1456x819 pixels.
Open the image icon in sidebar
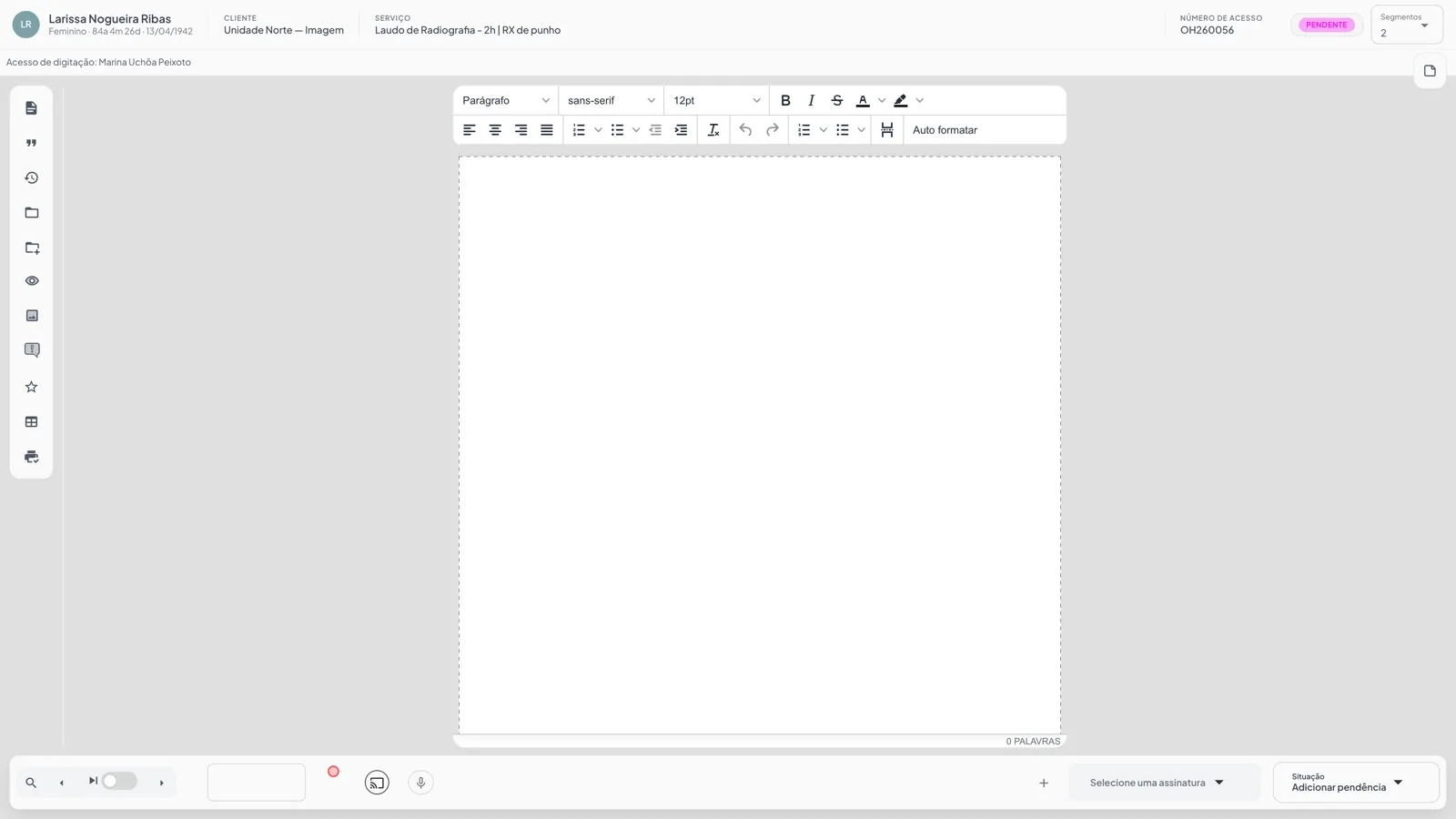[32, 316]
